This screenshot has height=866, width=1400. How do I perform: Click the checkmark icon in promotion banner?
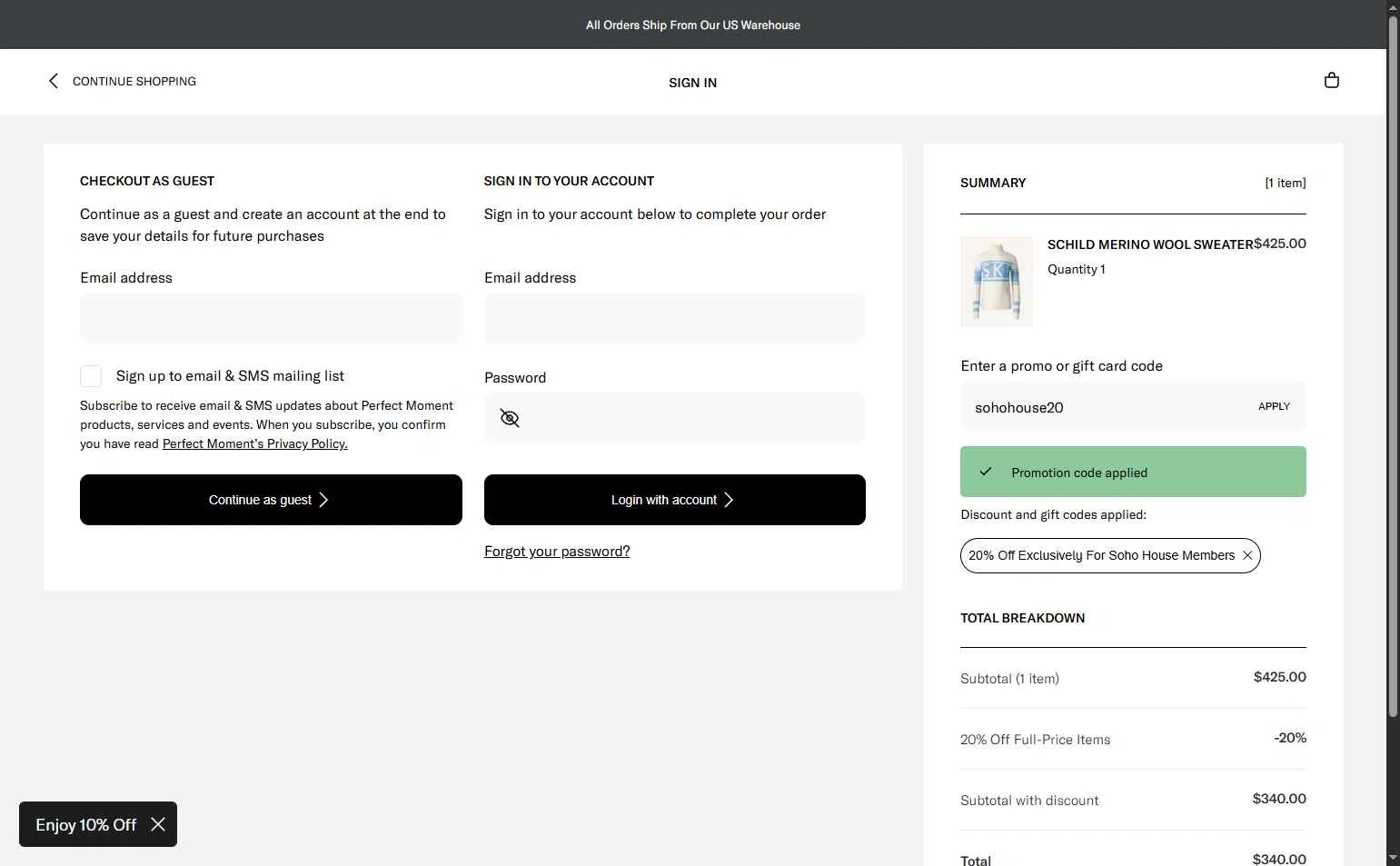[986, 472]
